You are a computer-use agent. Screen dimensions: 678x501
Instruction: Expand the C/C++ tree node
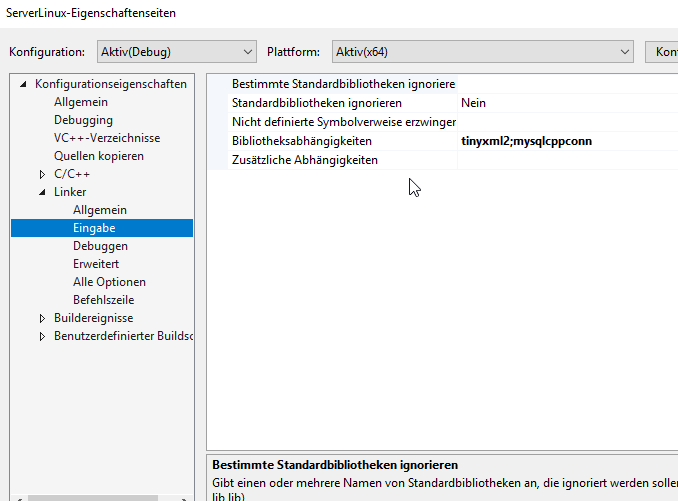point(42,174)
